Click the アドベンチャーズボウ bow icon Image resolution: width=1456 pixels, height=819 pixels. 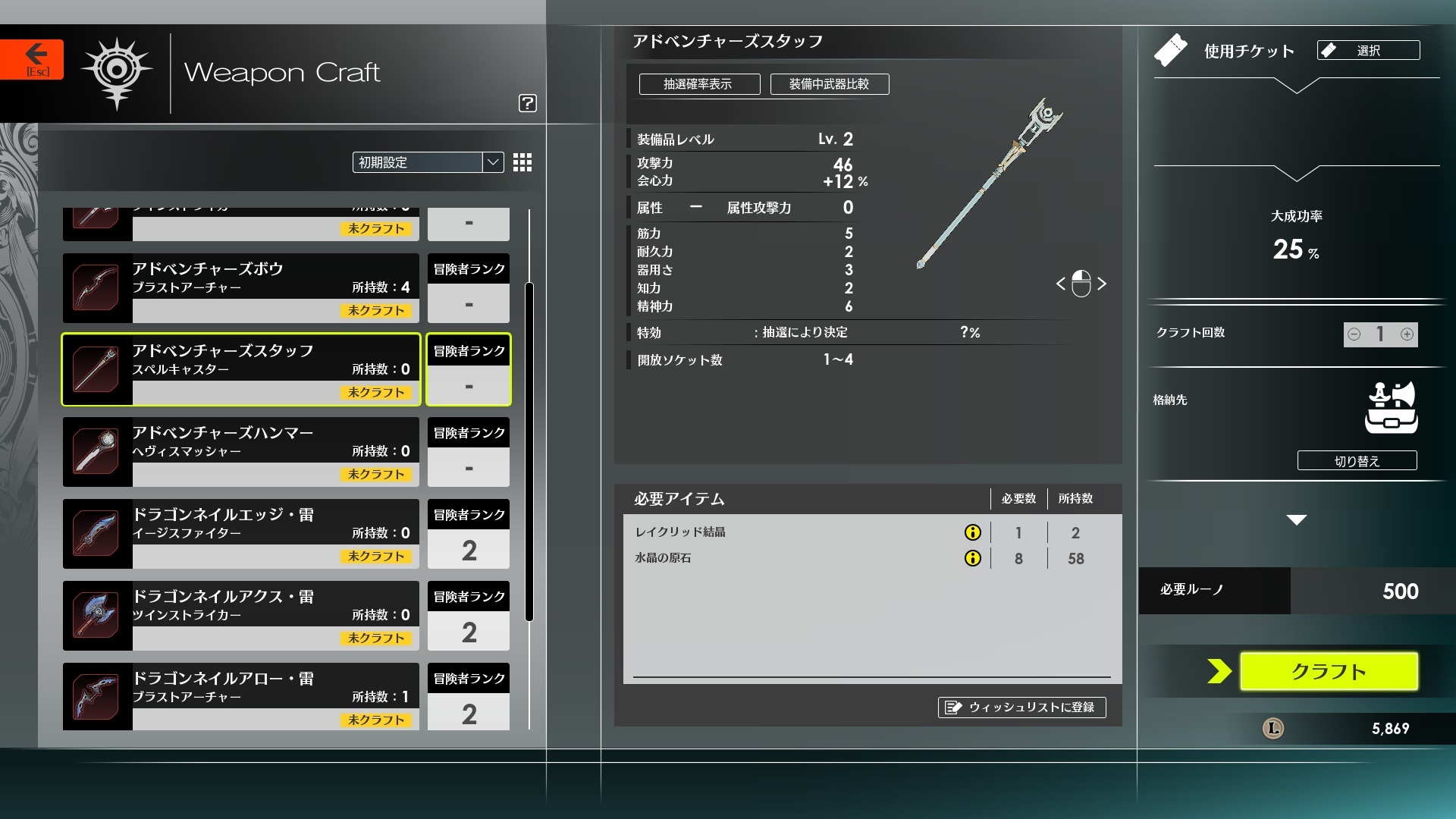[x=96, y=287]
